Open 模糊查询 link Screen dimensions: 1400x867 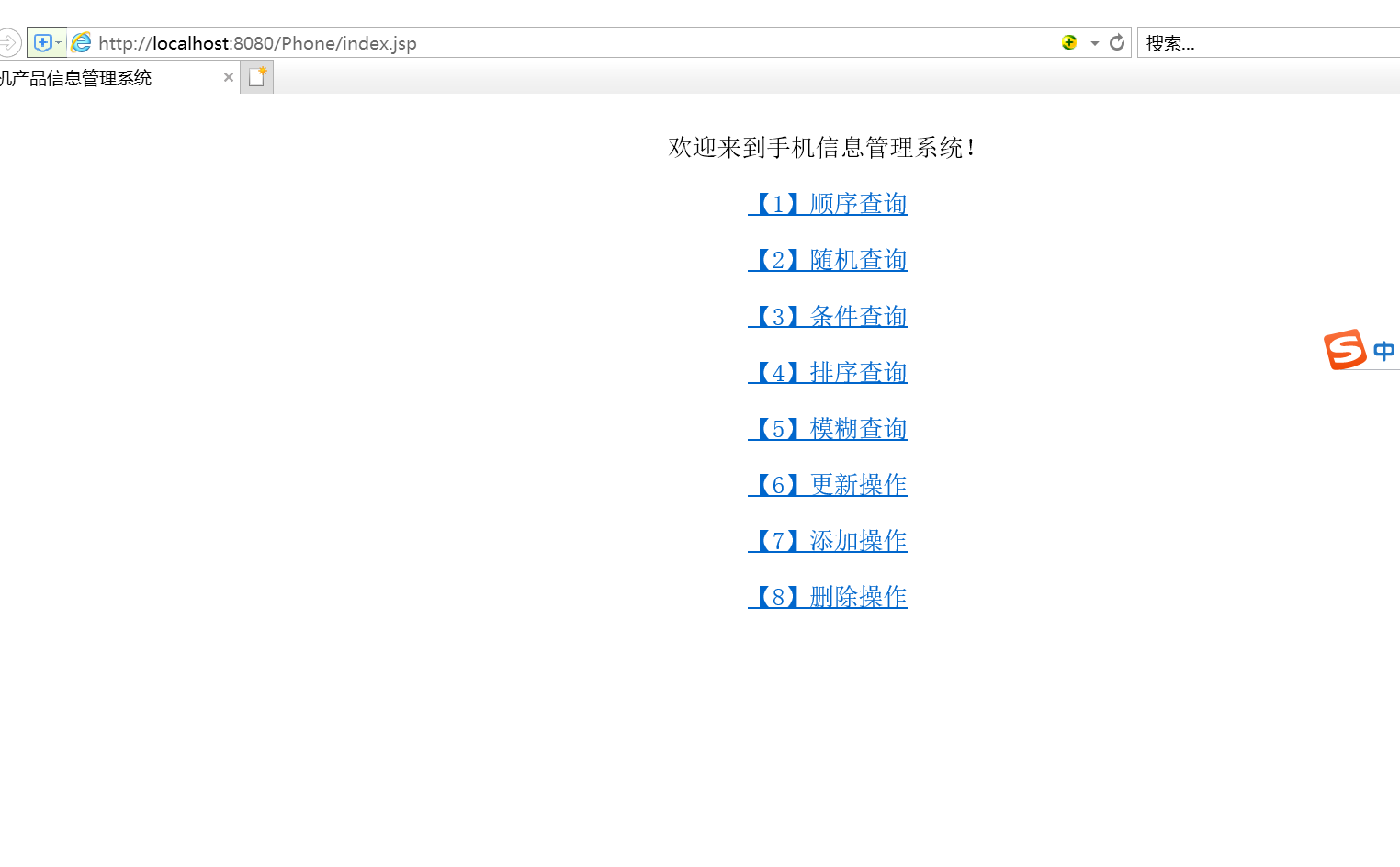click(827, 428)
